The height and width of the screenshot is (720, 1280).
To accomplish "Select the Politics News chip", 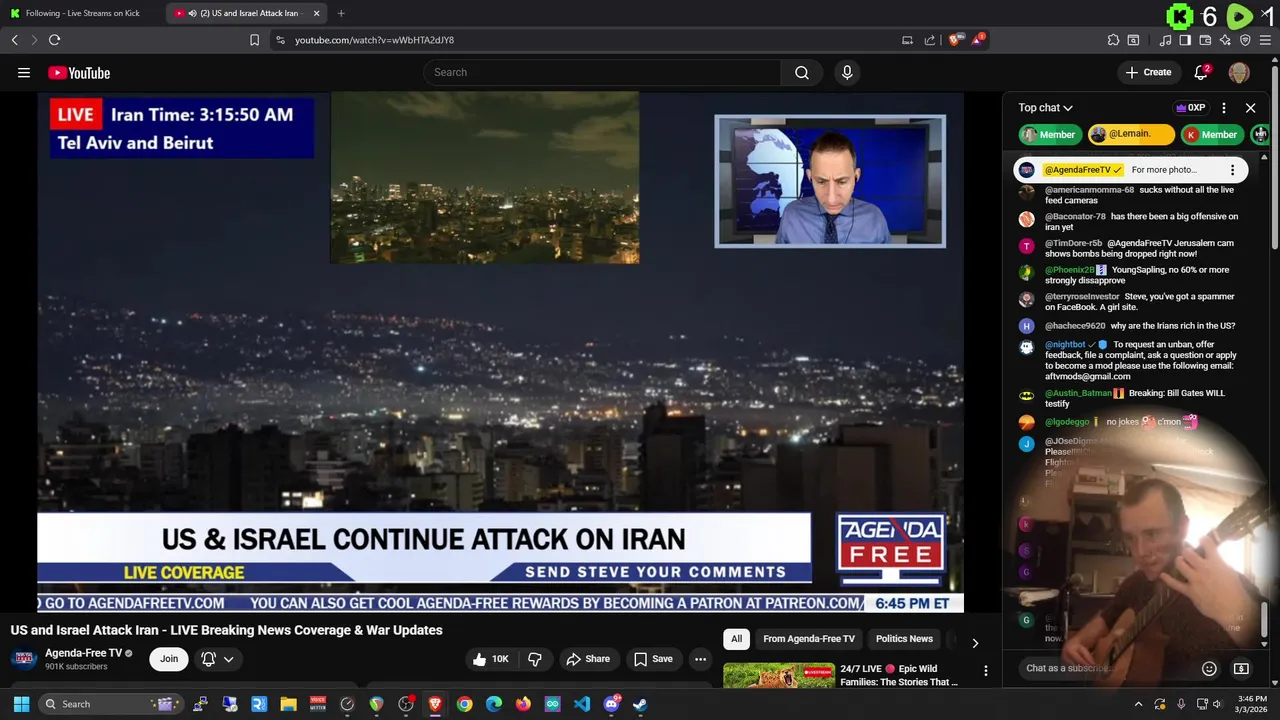I will pyautogui.click(x=904, y=639).
